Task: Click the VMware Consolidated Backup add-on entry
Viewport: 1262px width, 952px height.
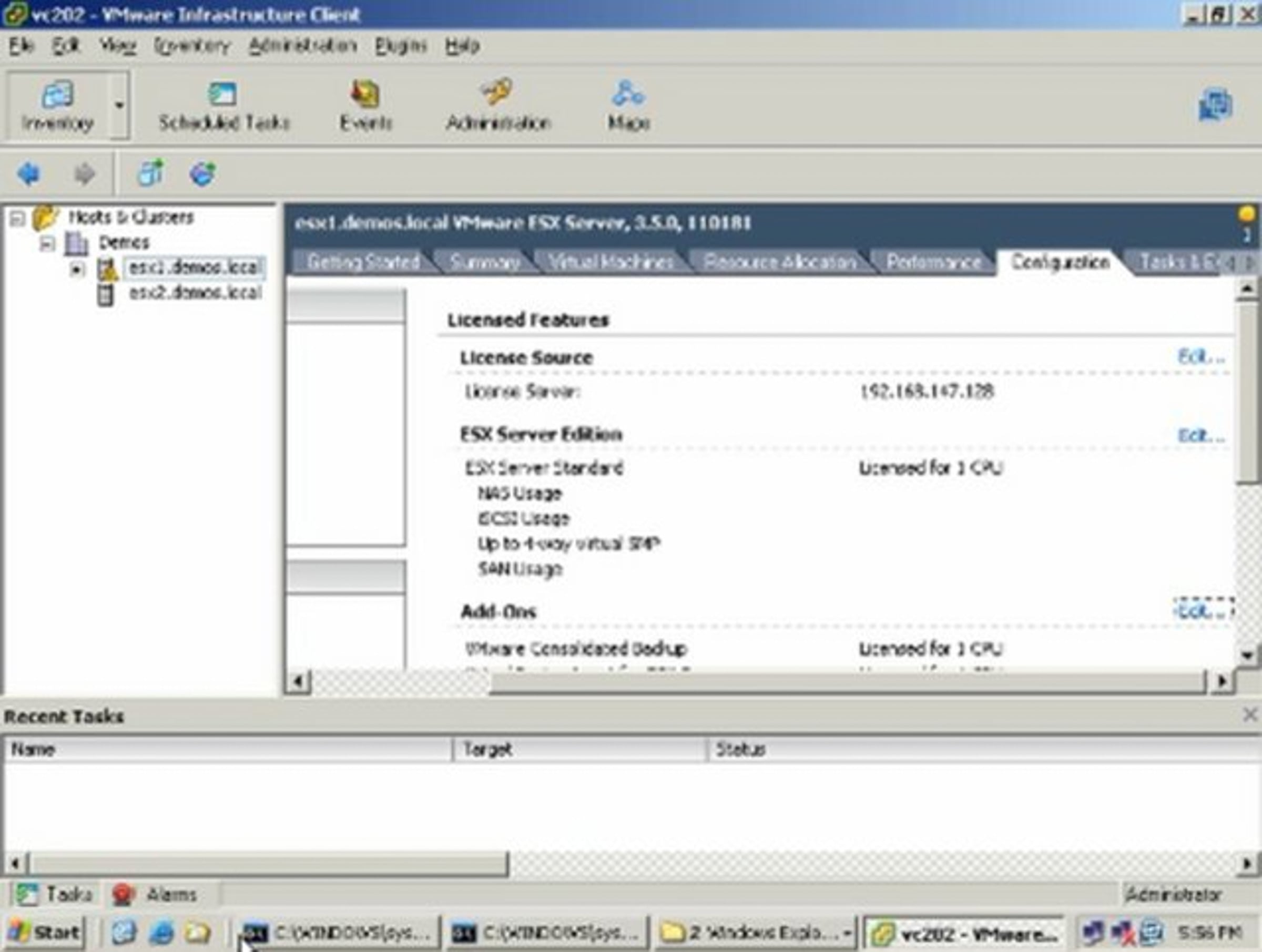Action: pos(576,649)
